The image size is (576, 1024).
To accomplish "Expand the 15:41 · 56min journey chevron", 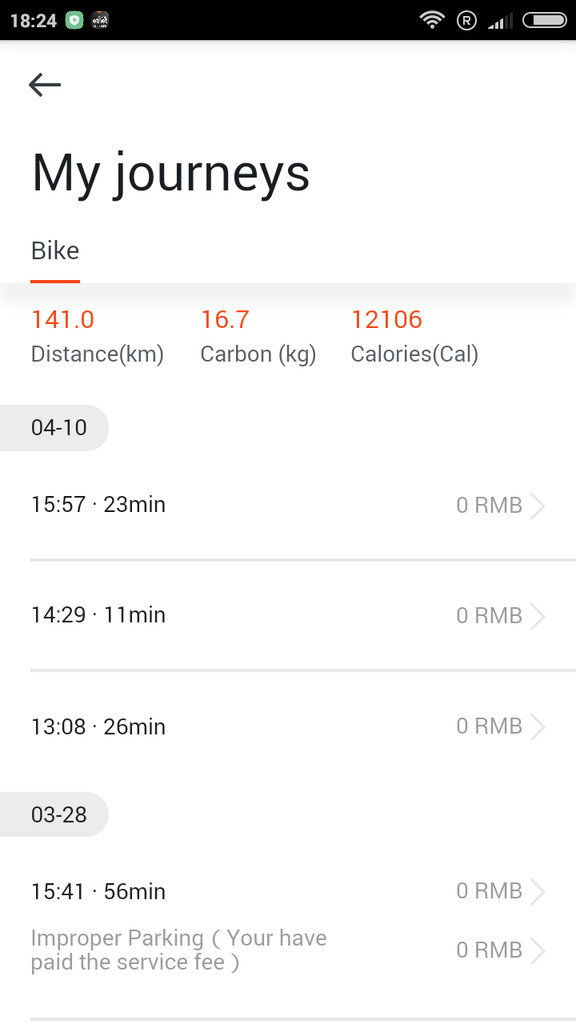I will [540, 891].
